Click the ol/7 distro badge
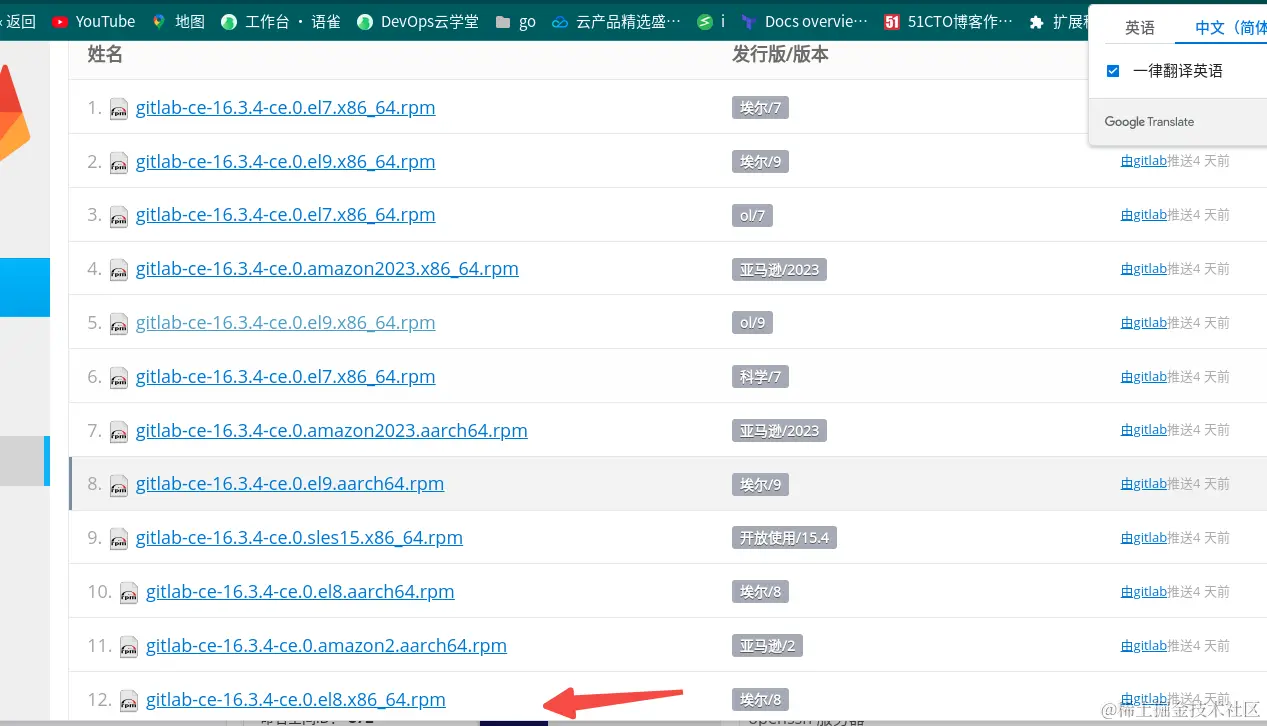The image size is (1267, 726). coord(752,215)
